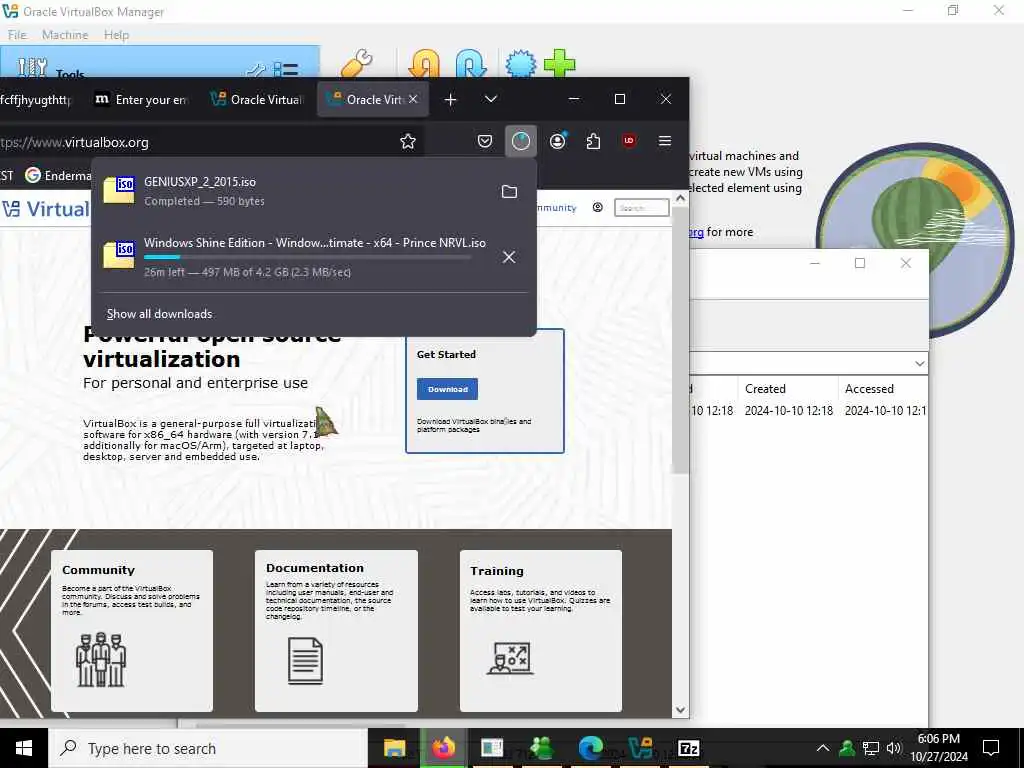Screen dimensions: 1024x768
Task: Open the network icon in the system tray
Action: click(x=871, y=748)
